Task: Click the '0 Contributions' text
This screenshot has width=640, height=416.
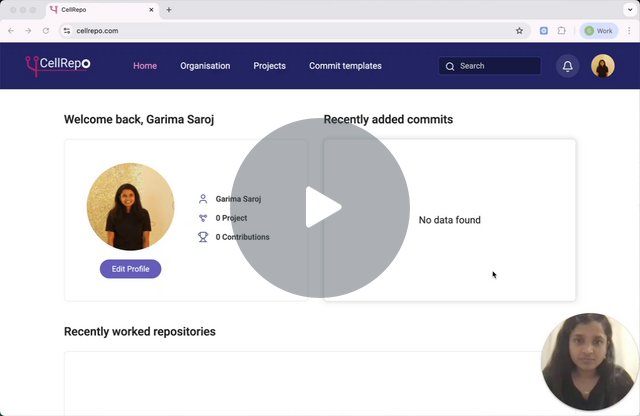Action: pyautogui.click(x=242, y=237)
